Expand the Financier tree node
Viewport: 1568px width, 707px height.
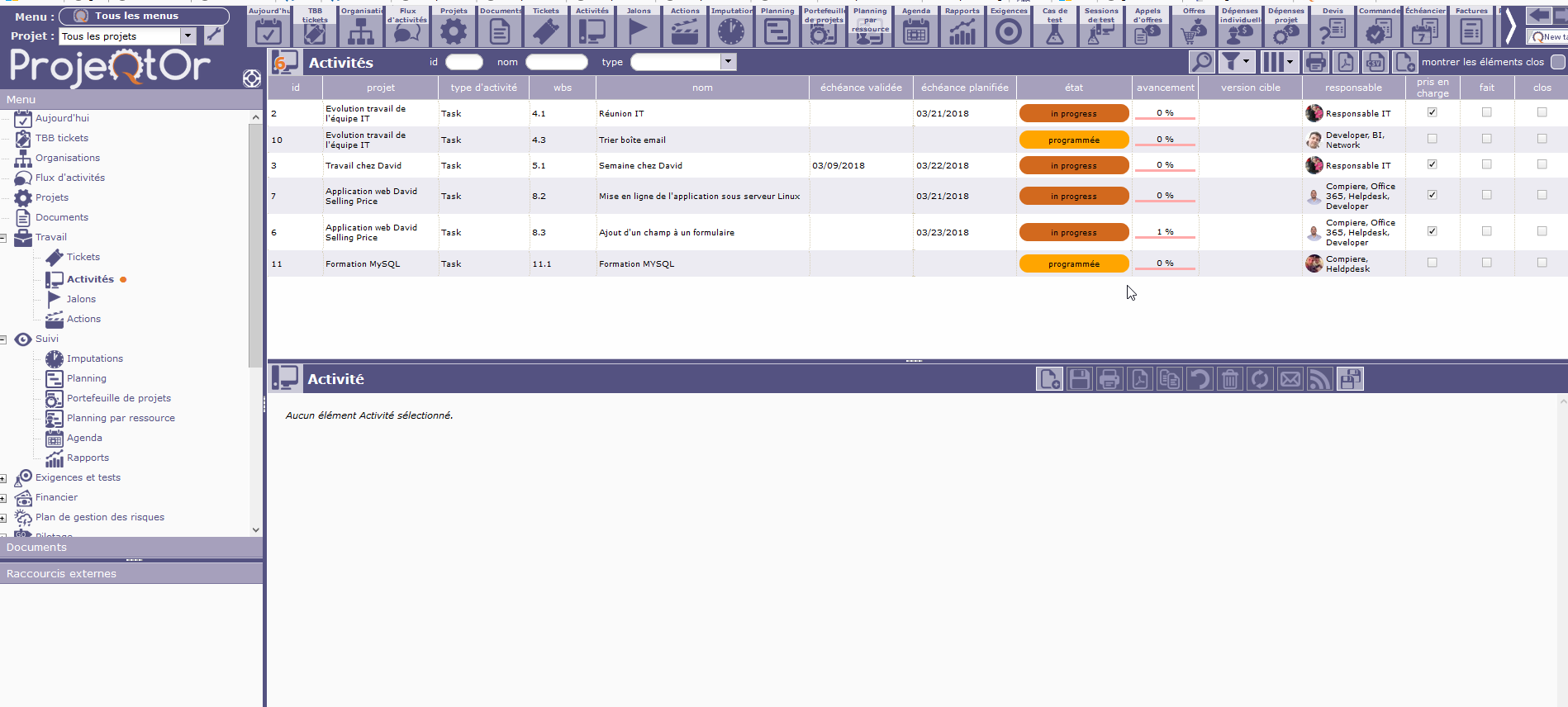(x=3, y=498)
